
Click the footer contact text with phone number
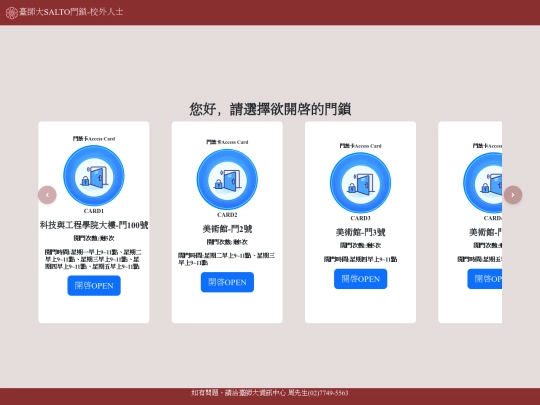click(x=270, y=393)
